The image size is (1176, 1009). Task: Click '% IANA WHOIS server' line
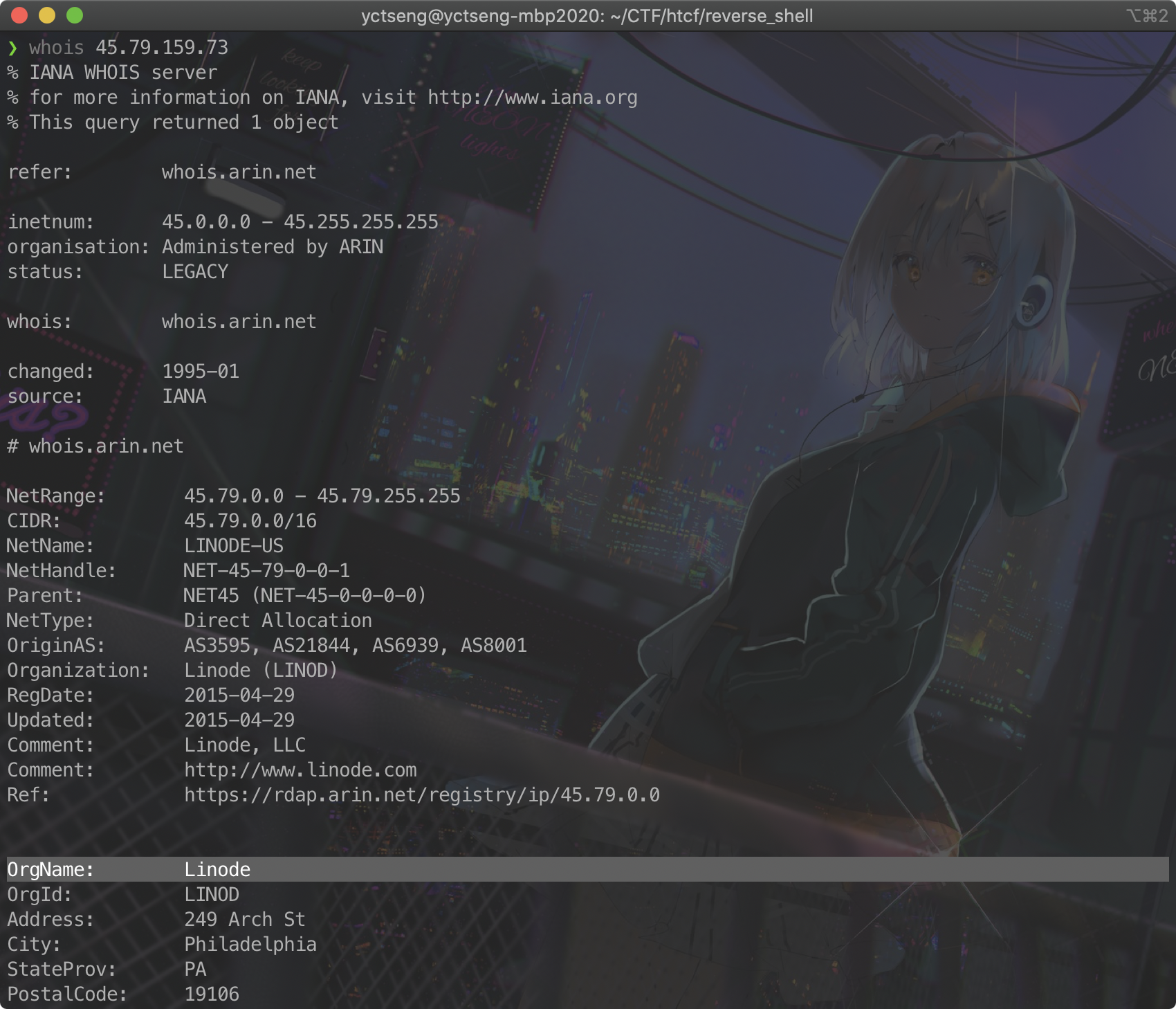pyautogui.click(x=112, y=73)
